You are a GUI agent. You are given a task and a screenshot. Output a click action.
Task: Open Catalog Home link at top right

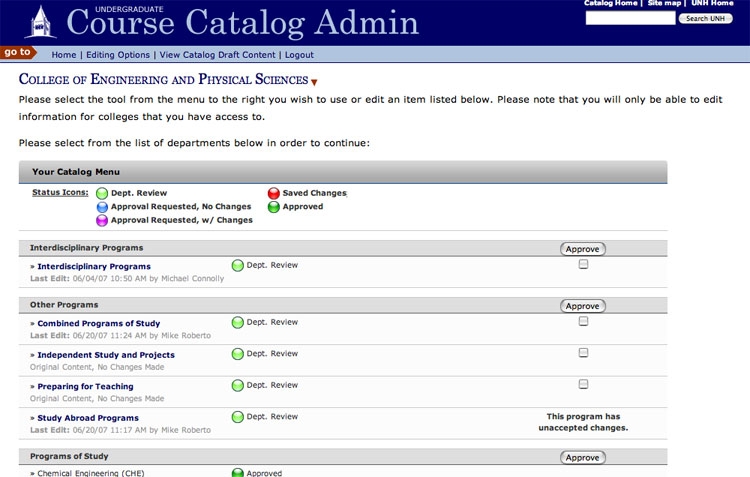[x=610, y=3]
